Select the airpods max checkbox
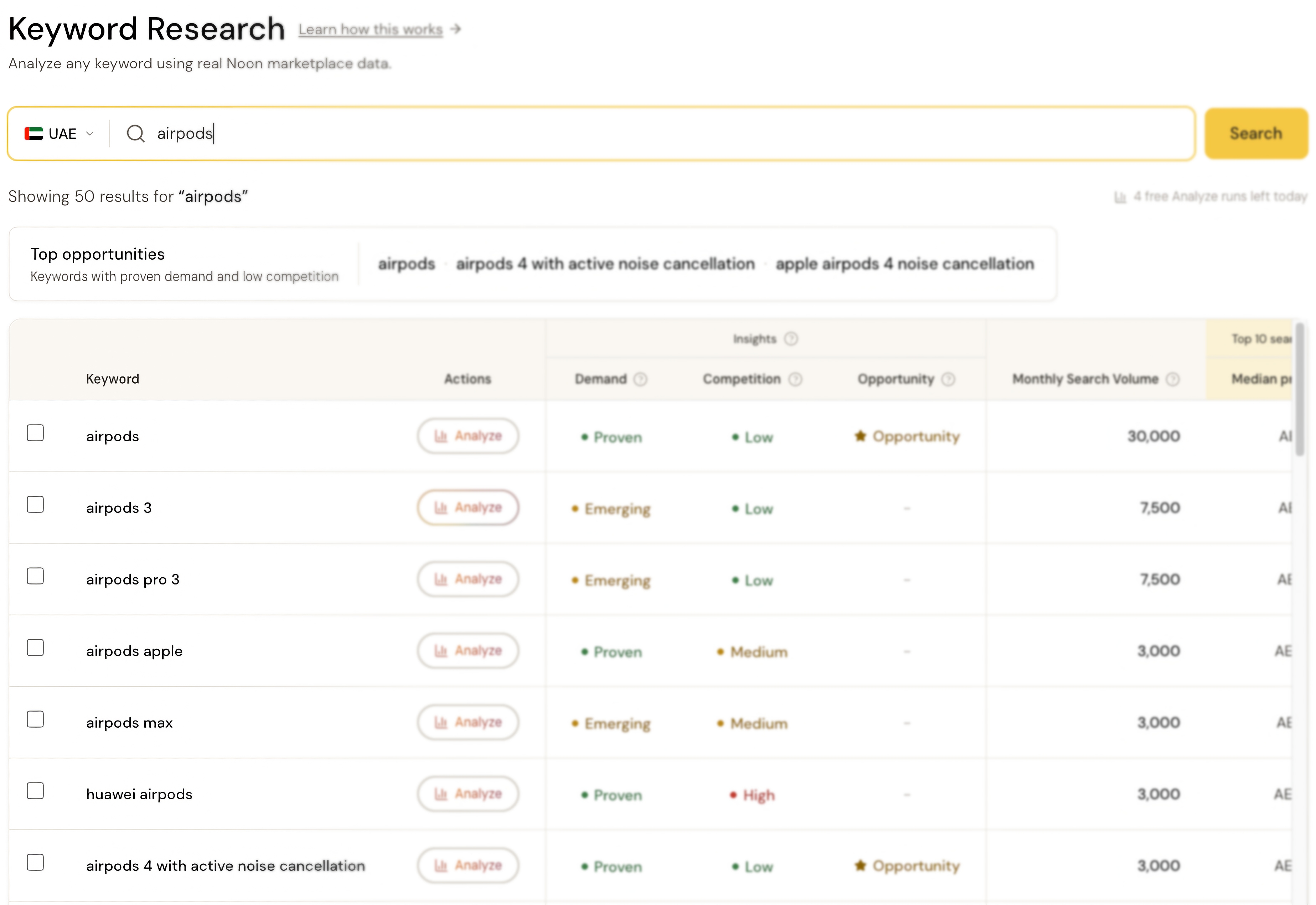 click(x=35, y=719)
